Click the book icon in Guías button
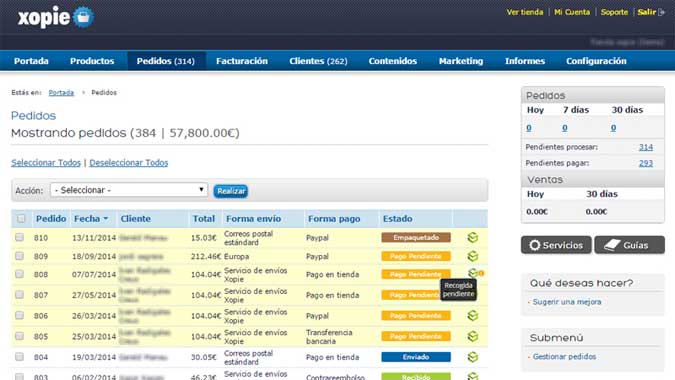This screenshot has width=675, height=380. (611, 245)
